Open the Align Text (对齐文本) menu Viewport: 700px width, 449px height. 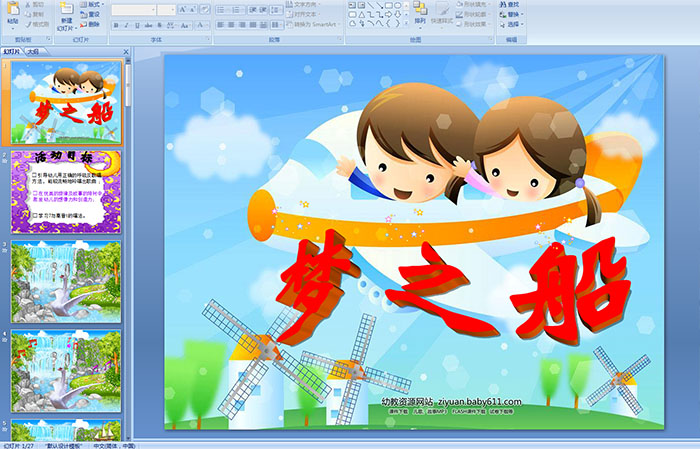(304, 14)
